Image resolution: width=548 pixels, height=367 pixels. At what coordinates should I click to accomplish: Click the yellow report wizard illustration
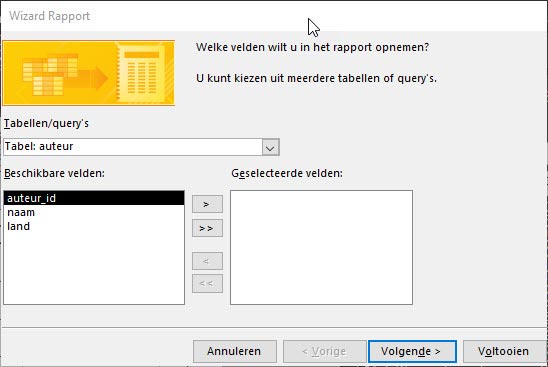click(89, 73)
